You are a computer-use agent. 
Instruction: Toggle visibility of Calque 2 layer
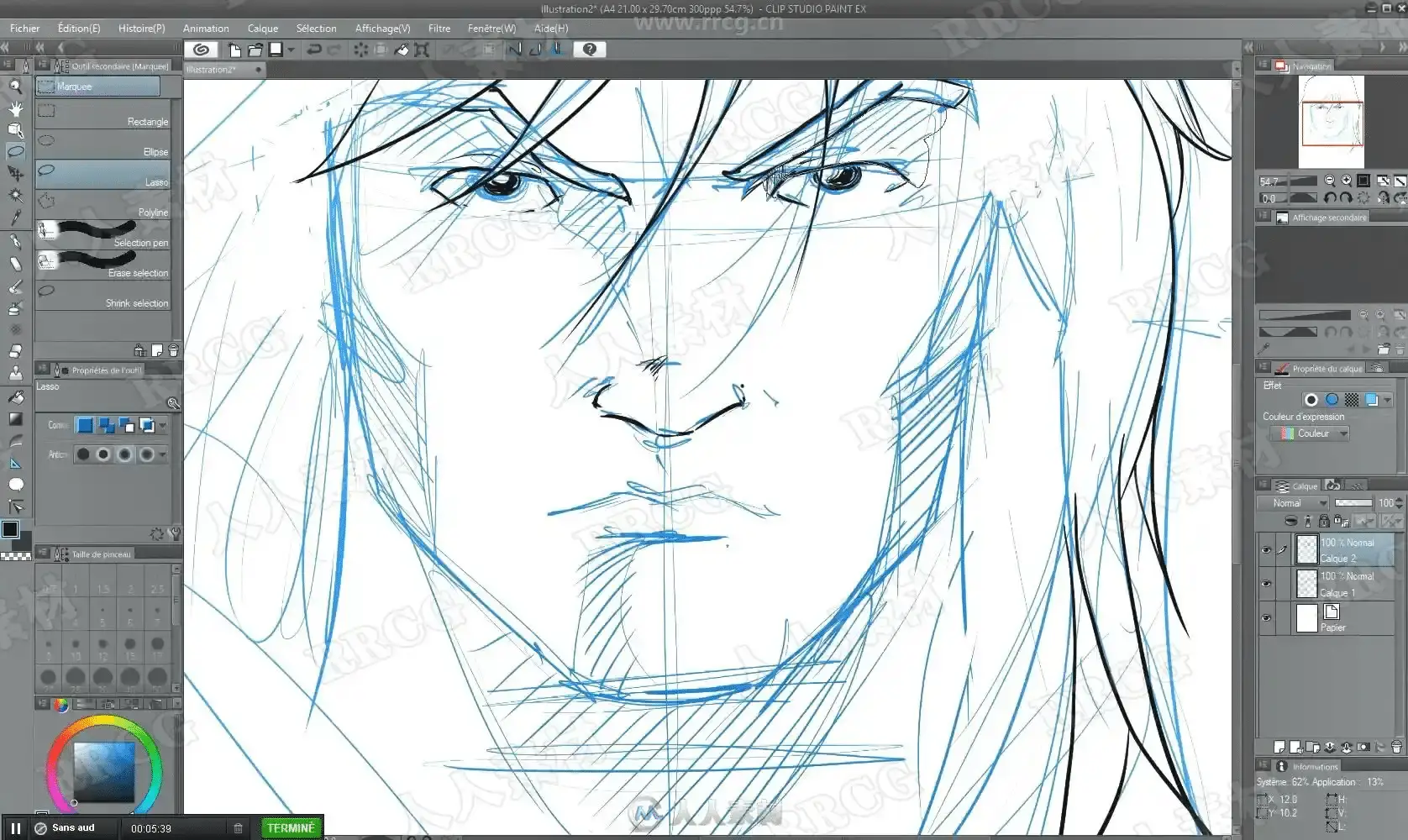tap(1266, 550)
